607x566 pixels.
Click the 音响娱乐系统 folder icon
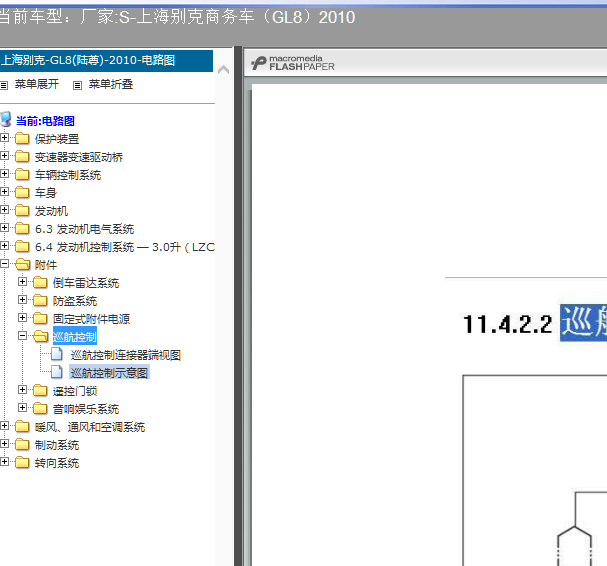[x=40, y=408]
